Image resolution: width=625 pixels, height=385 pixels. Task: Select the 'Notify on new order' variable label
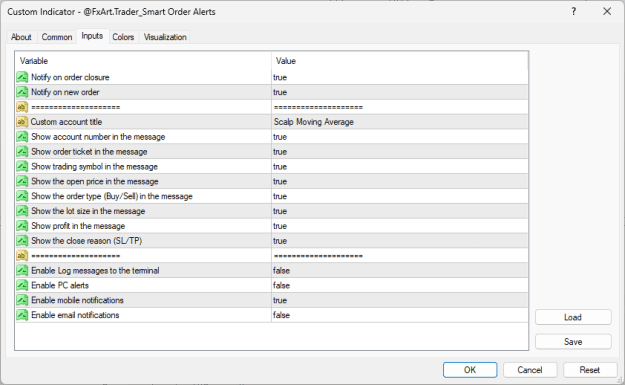[x=65, y=92]
